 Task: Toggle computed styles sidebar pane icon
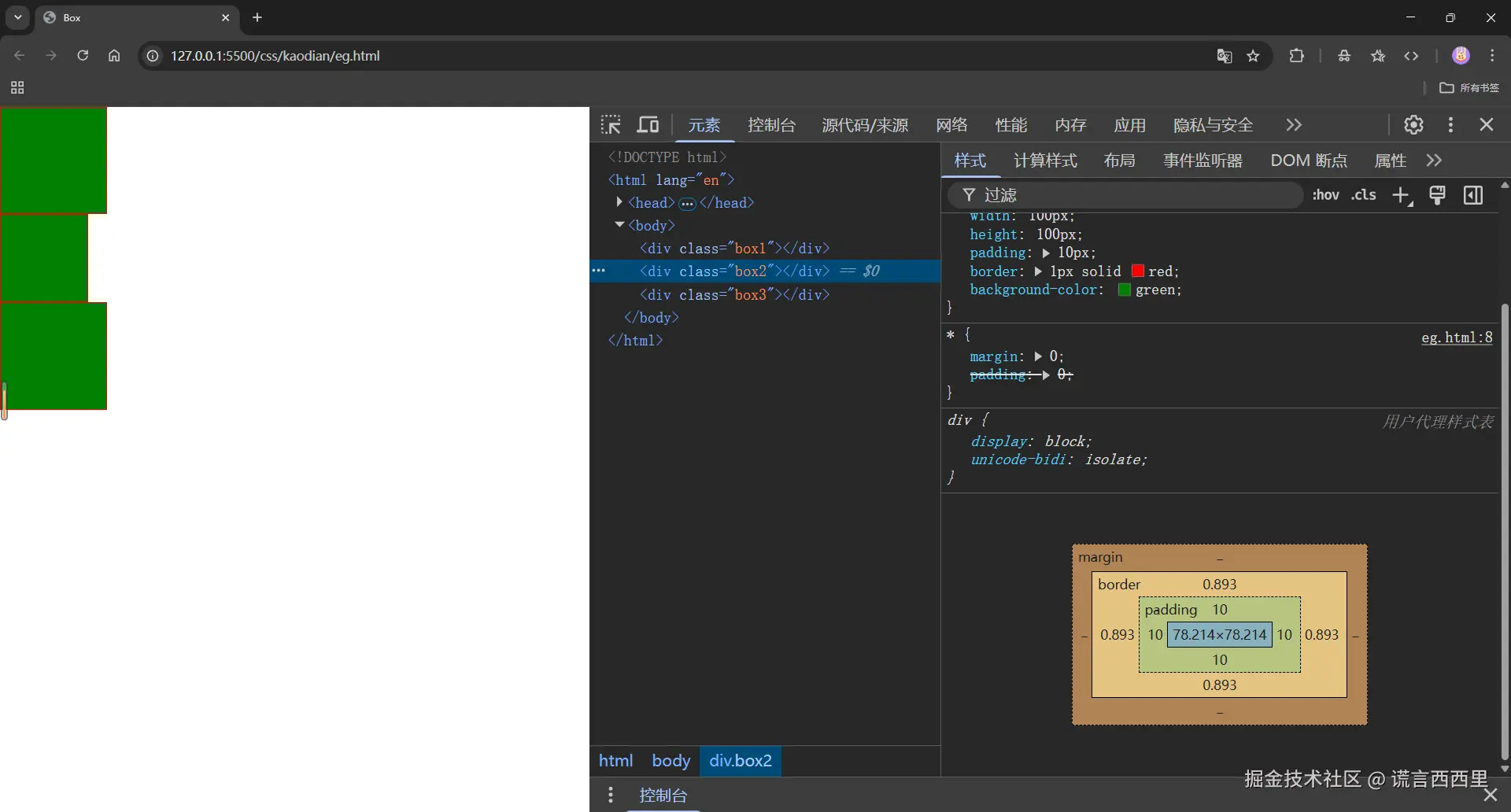click(x=1473, y=196)
